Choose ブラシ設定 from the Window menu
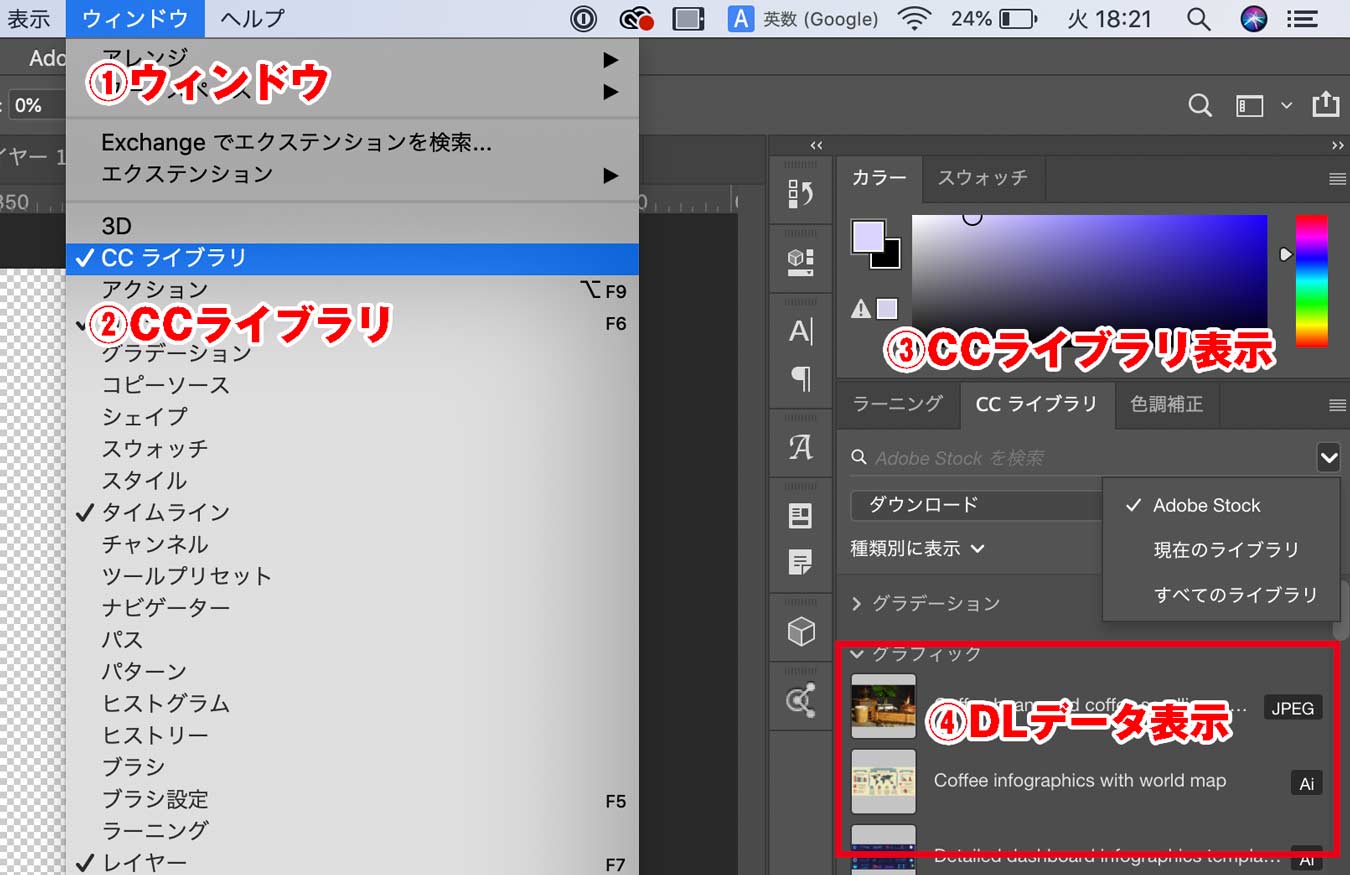This screenshot has width=1350, height=875. (x=352, y=799)
